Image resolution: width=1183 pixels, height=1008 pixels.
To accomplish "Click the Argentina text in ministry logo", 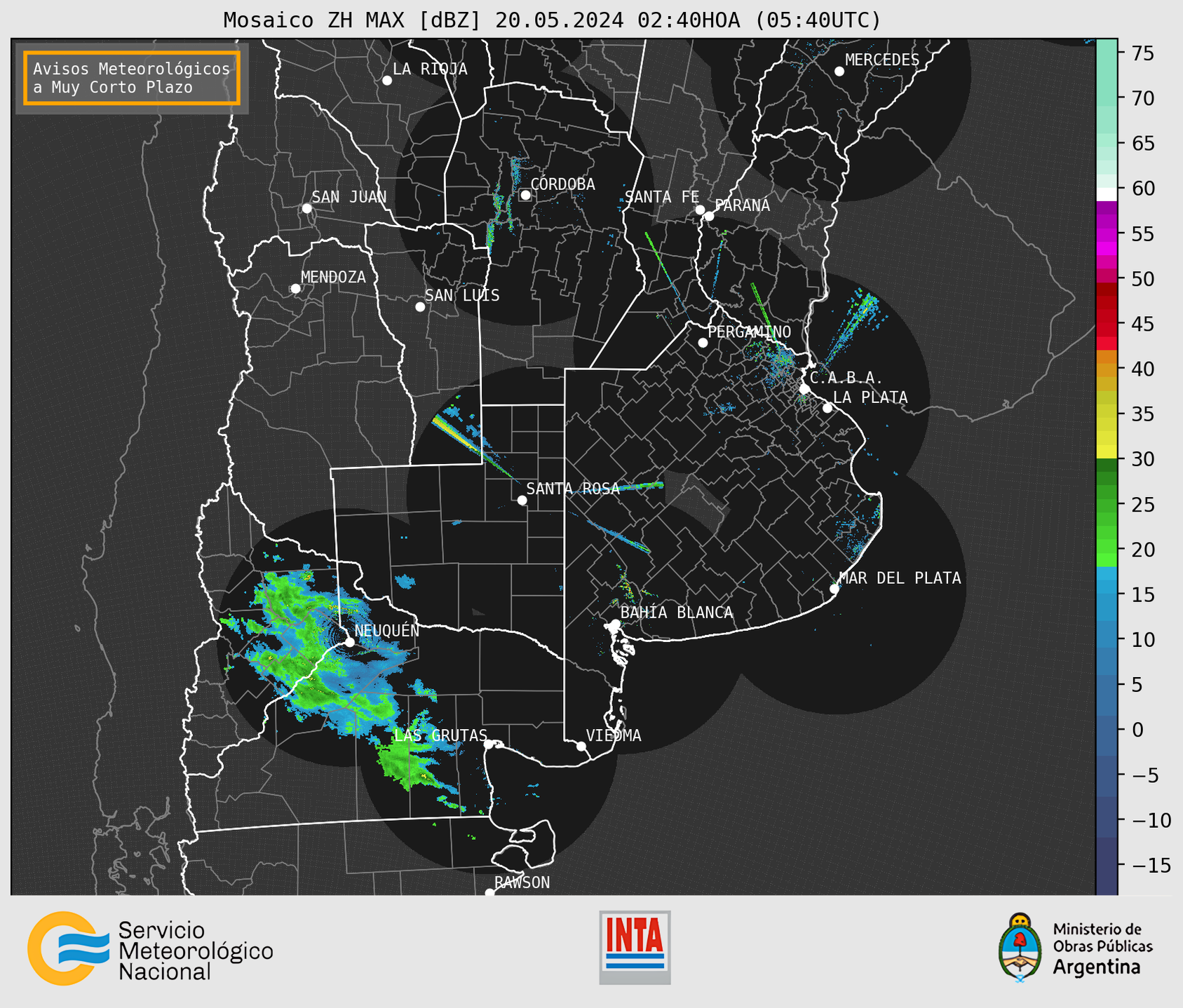I will point(1096,967).
